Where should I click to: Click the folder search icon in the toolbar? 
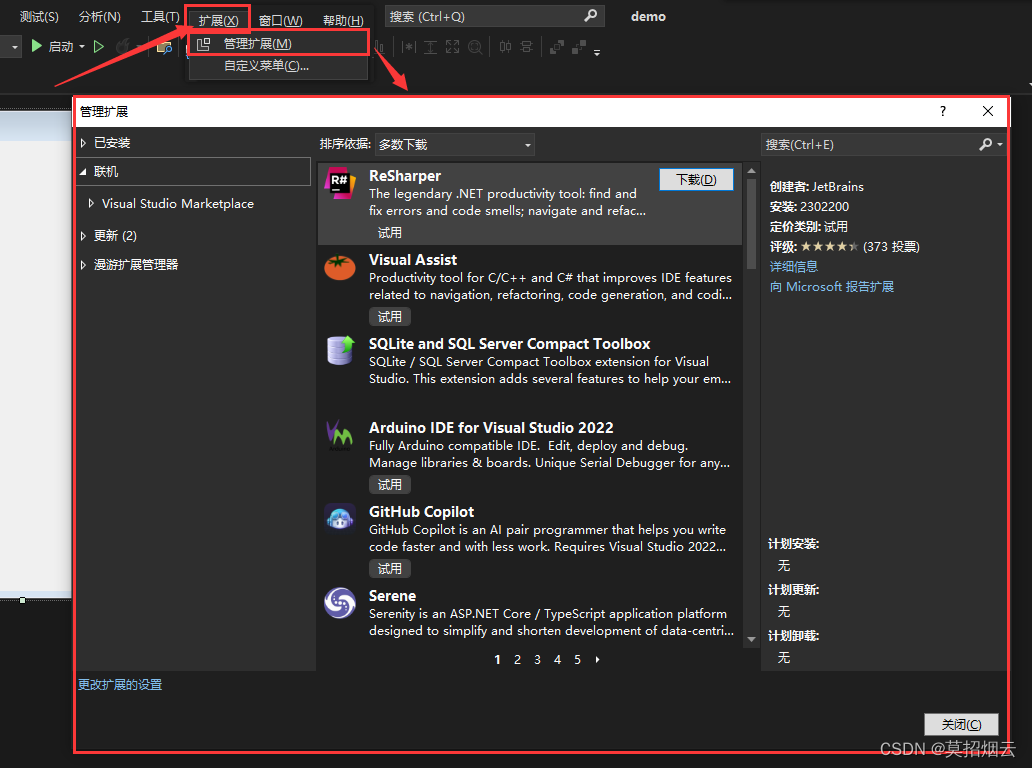(x=164, y=47)
